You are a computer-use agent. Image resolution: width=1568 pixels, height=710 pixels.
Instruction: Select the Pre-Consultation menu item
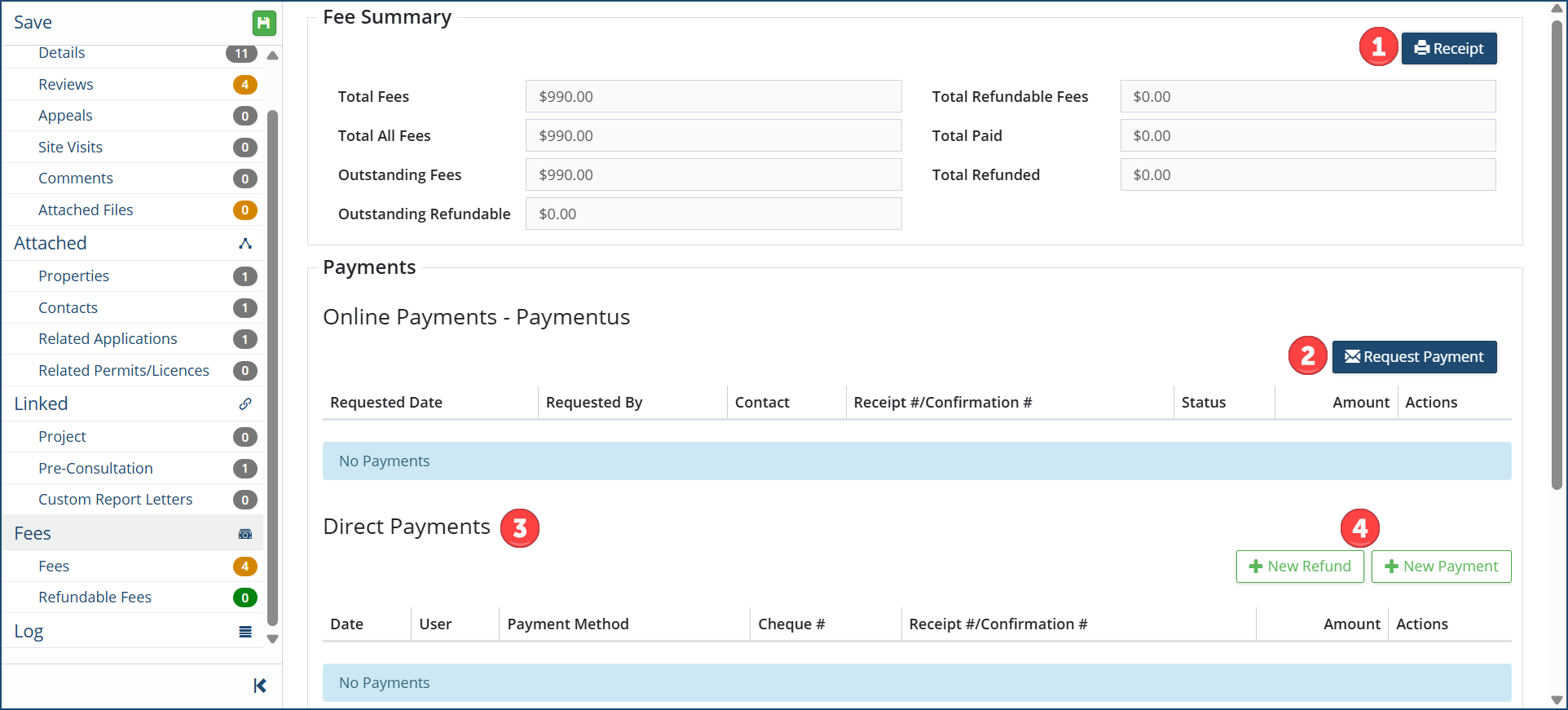[x=95, y=469]
